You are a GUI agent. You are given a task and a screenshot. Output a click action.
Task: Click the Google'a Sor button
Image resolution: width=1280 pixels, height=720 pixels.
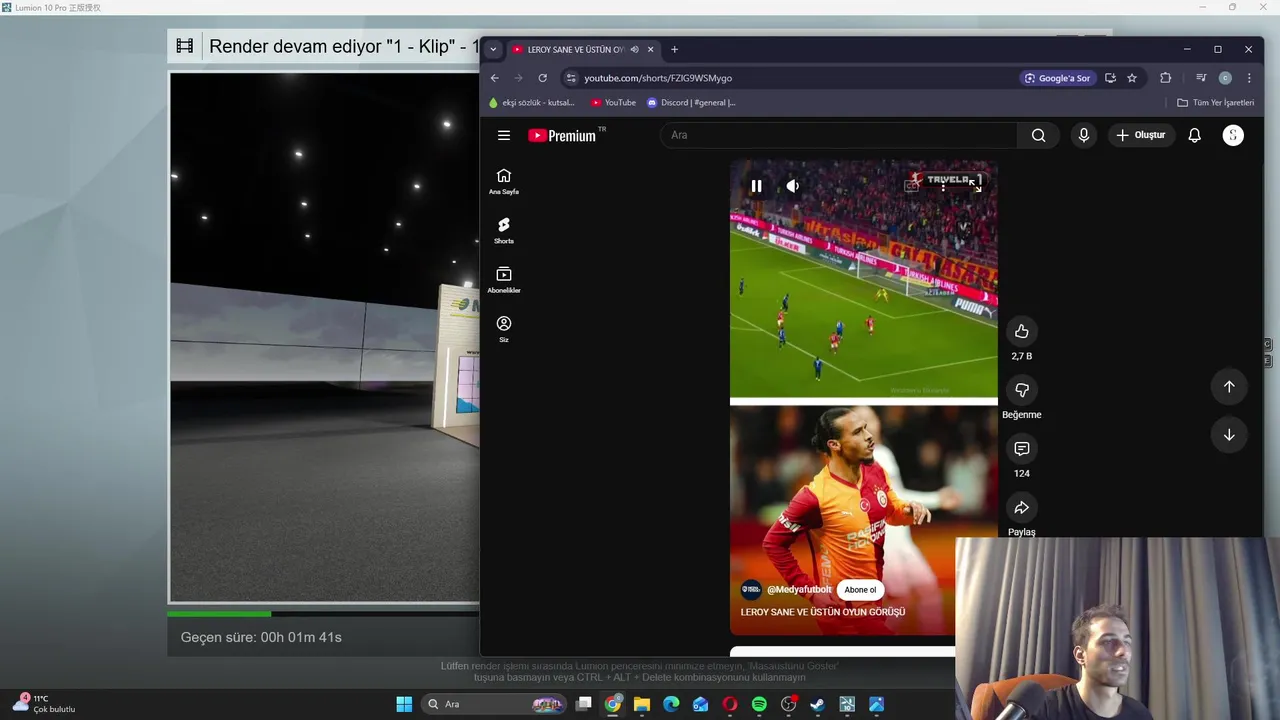tap(1057, 78)
